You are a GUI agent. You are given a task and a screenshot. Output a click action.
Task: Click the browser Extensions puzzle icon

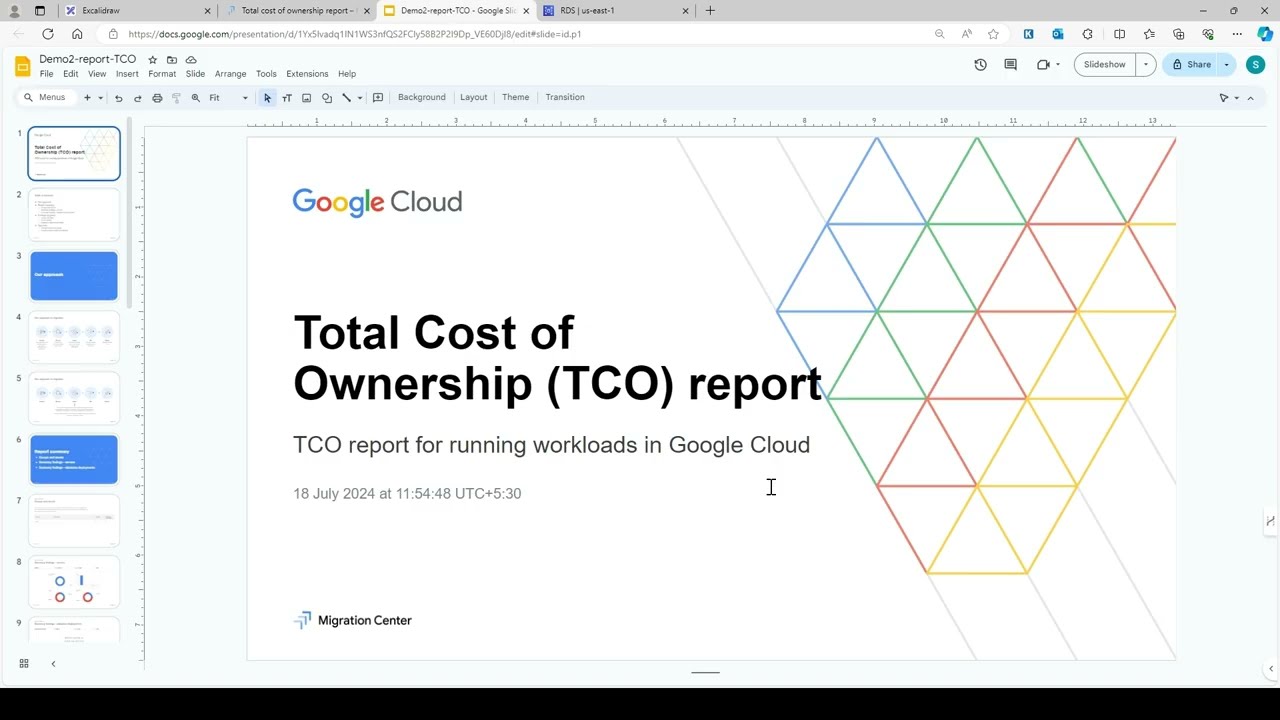[1088, 34]
